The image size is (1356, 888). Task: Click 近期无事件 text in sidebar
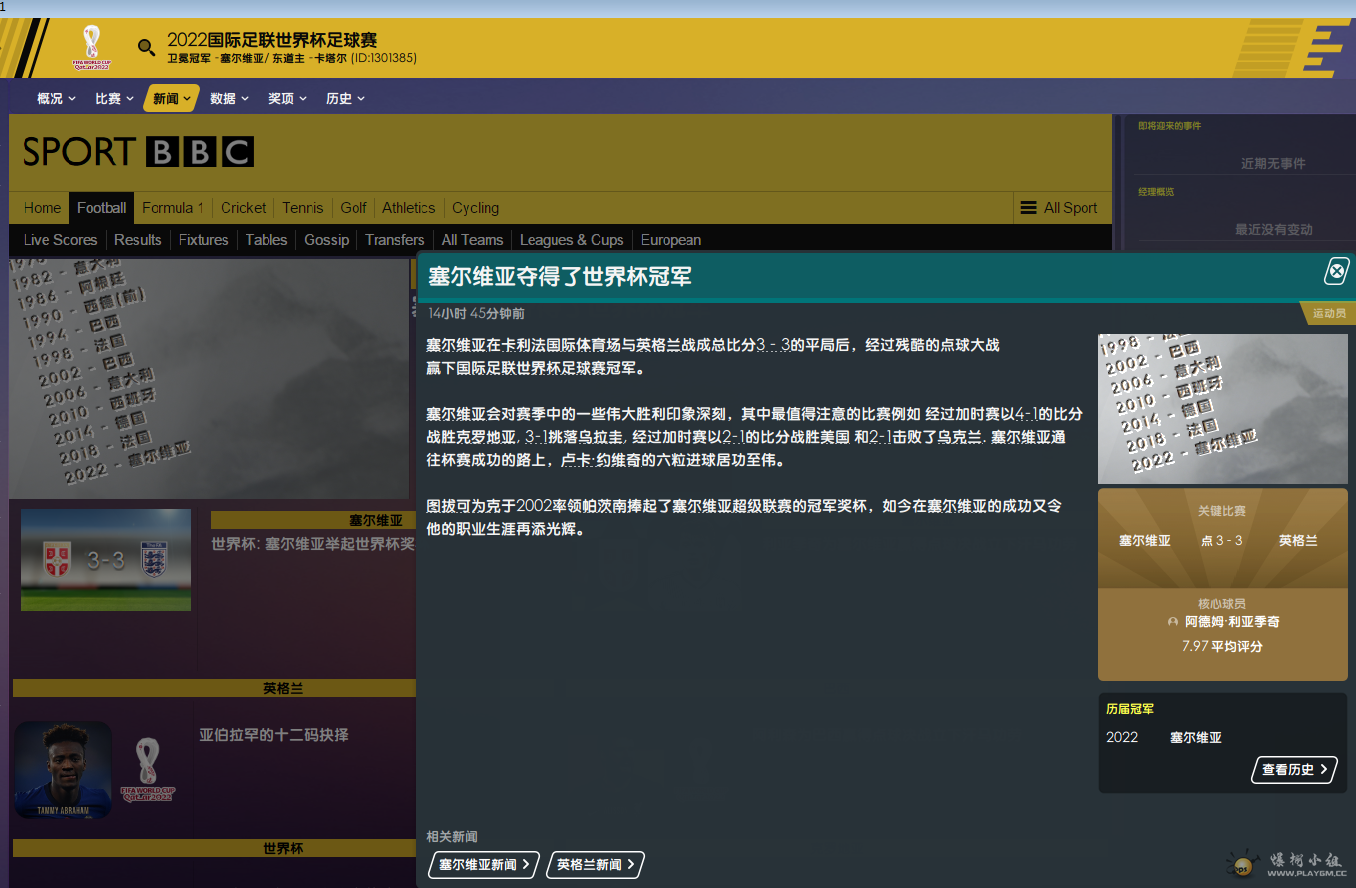coord(1273,164)
